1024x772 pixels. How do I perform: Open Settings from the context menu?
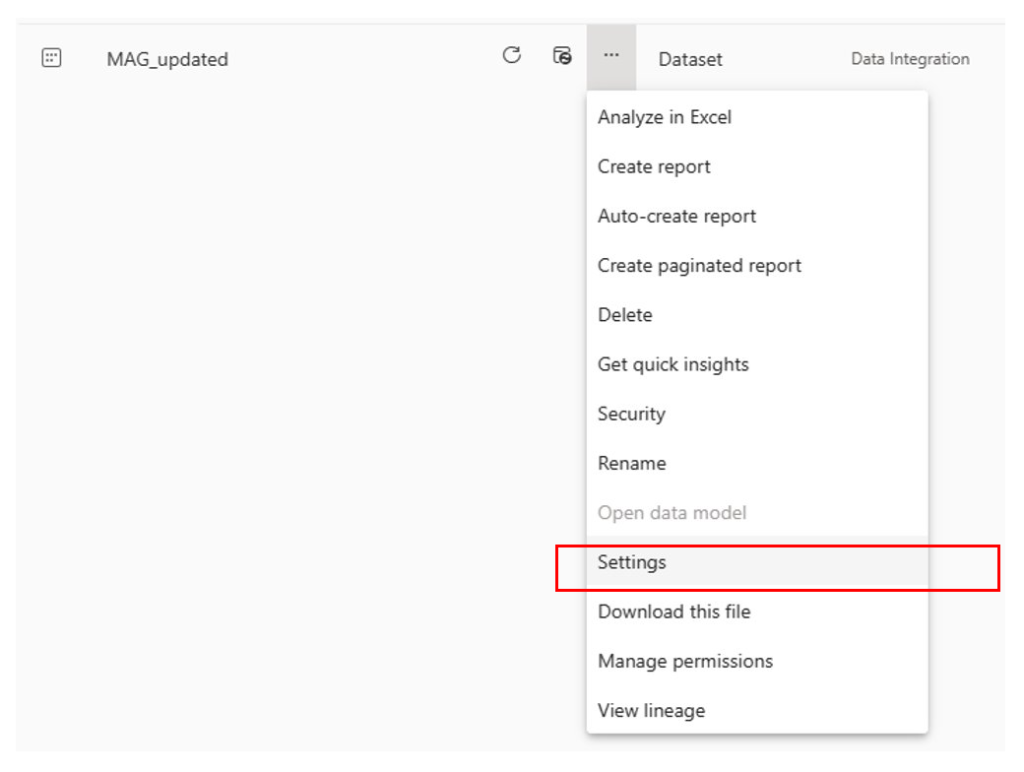(x=631, y=563)
